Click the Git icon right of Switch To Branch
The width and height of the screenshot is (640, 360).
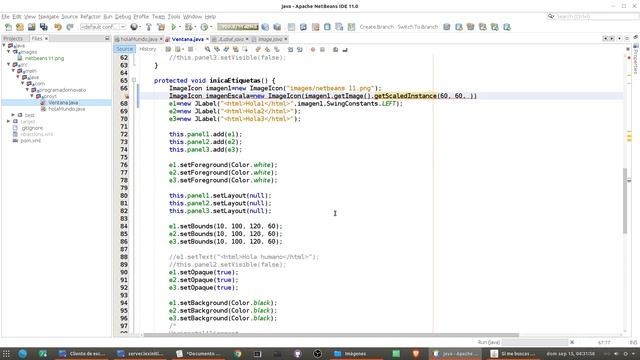[447, 27]
